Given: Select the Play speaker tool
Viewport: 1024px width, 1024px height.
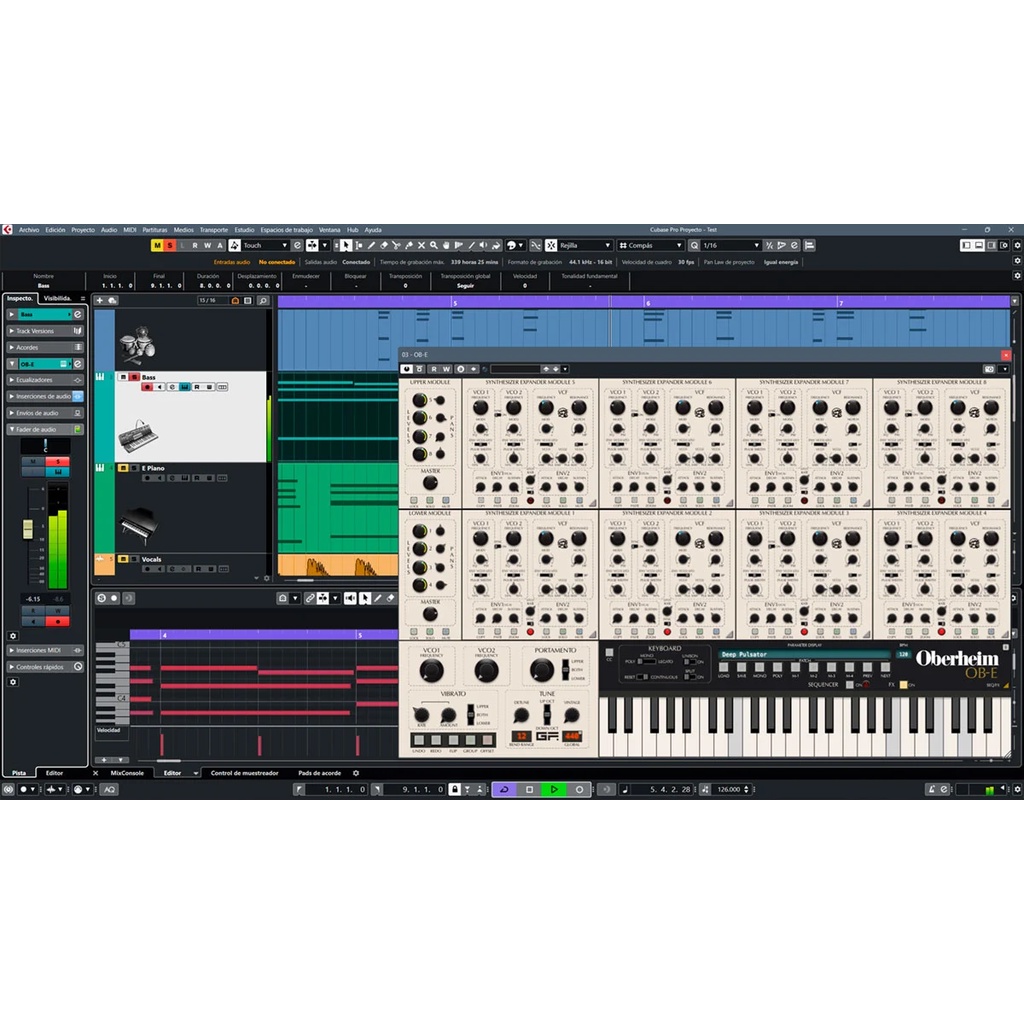Looking at the screenshot, I should [483, 246].
